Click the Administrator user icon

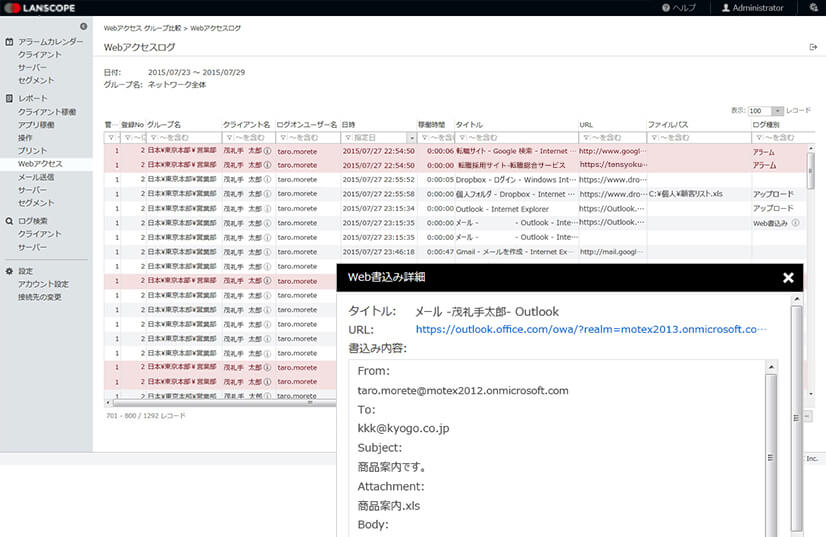[x=725, y=8]
